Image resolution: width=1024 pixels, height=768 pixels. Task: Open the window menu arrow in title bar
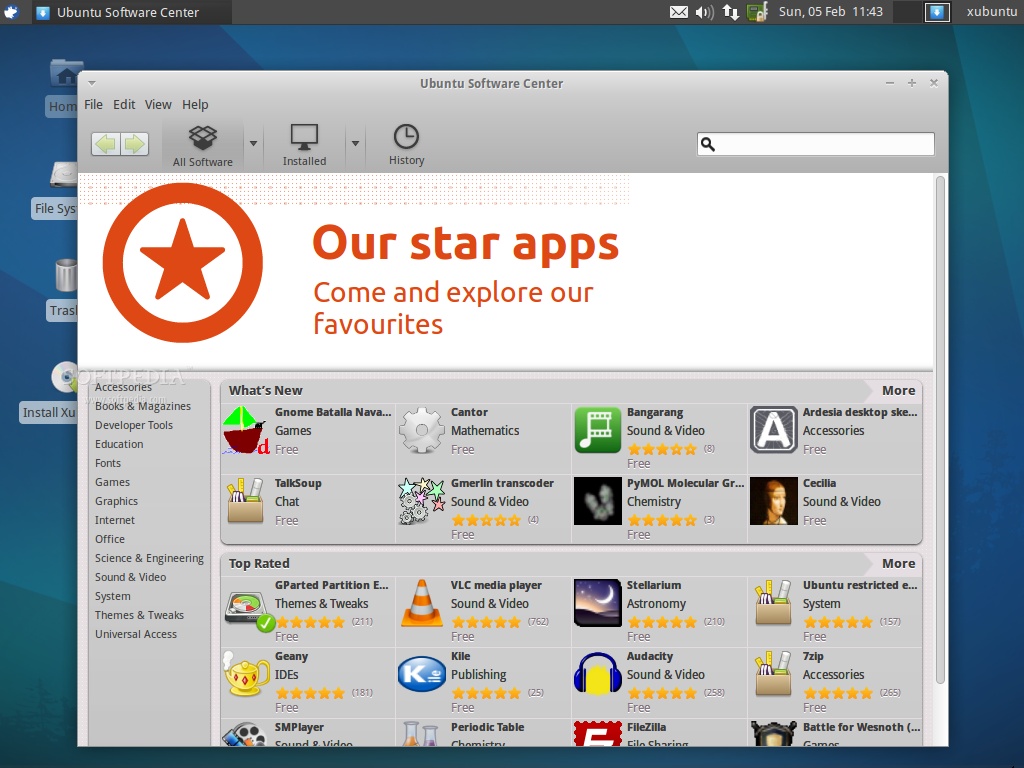click(92, 83)
